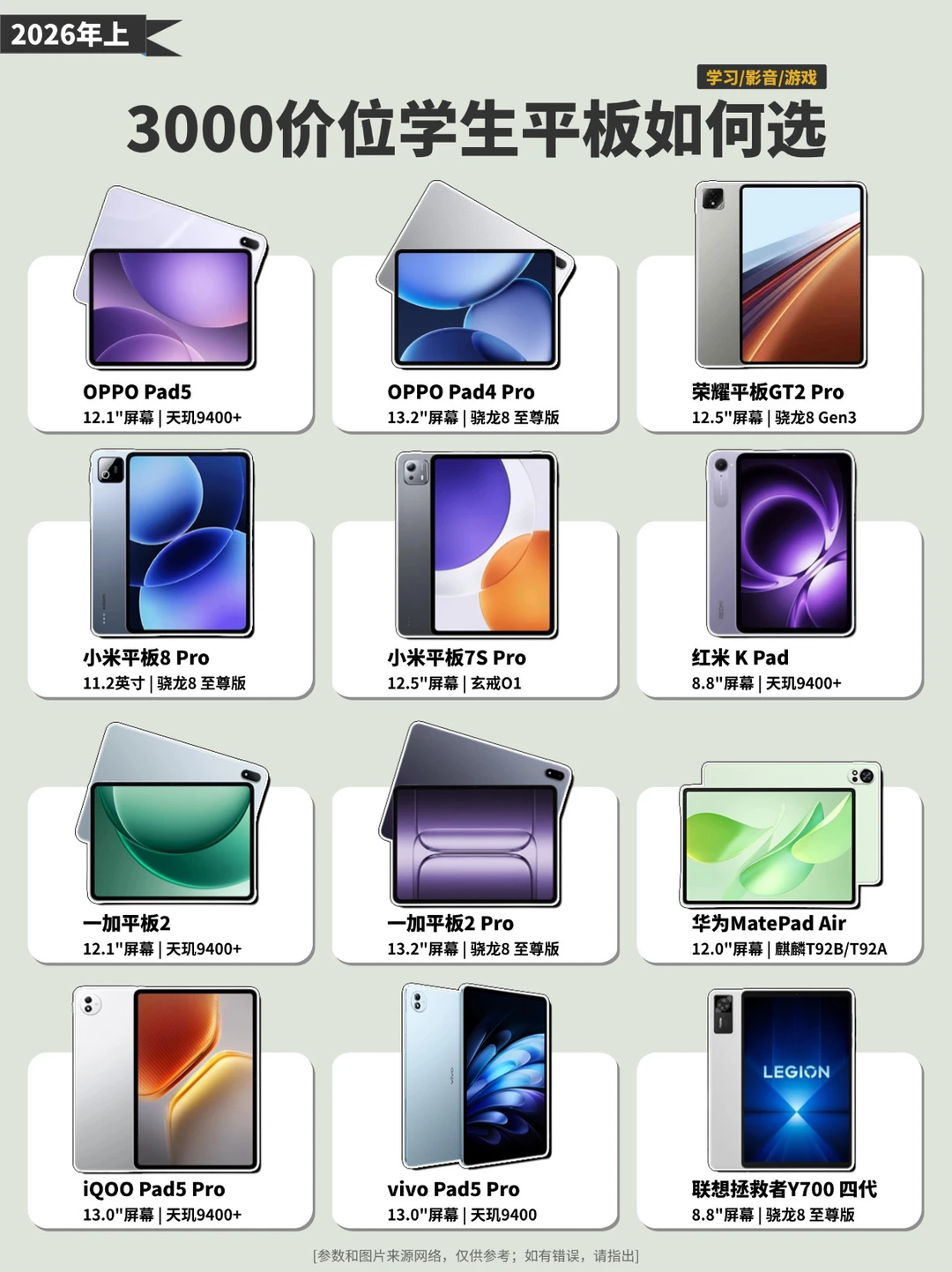Select the 联想拯救者Y700 四代 name text
This screenshot has height=1272, width=952.
pyautogui.click(x=785, y=1189)
